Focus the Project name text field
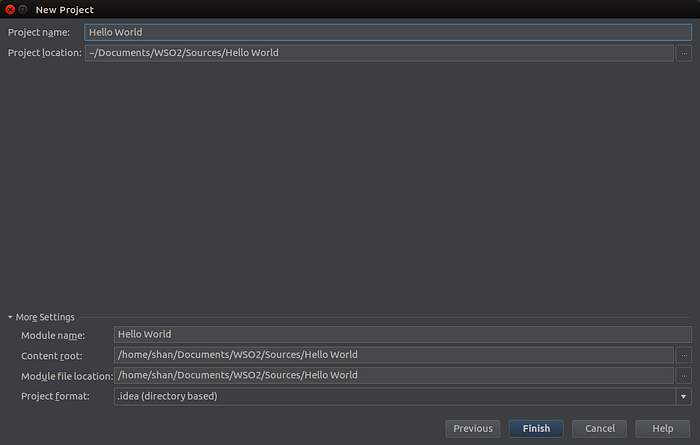 point(388,33)
